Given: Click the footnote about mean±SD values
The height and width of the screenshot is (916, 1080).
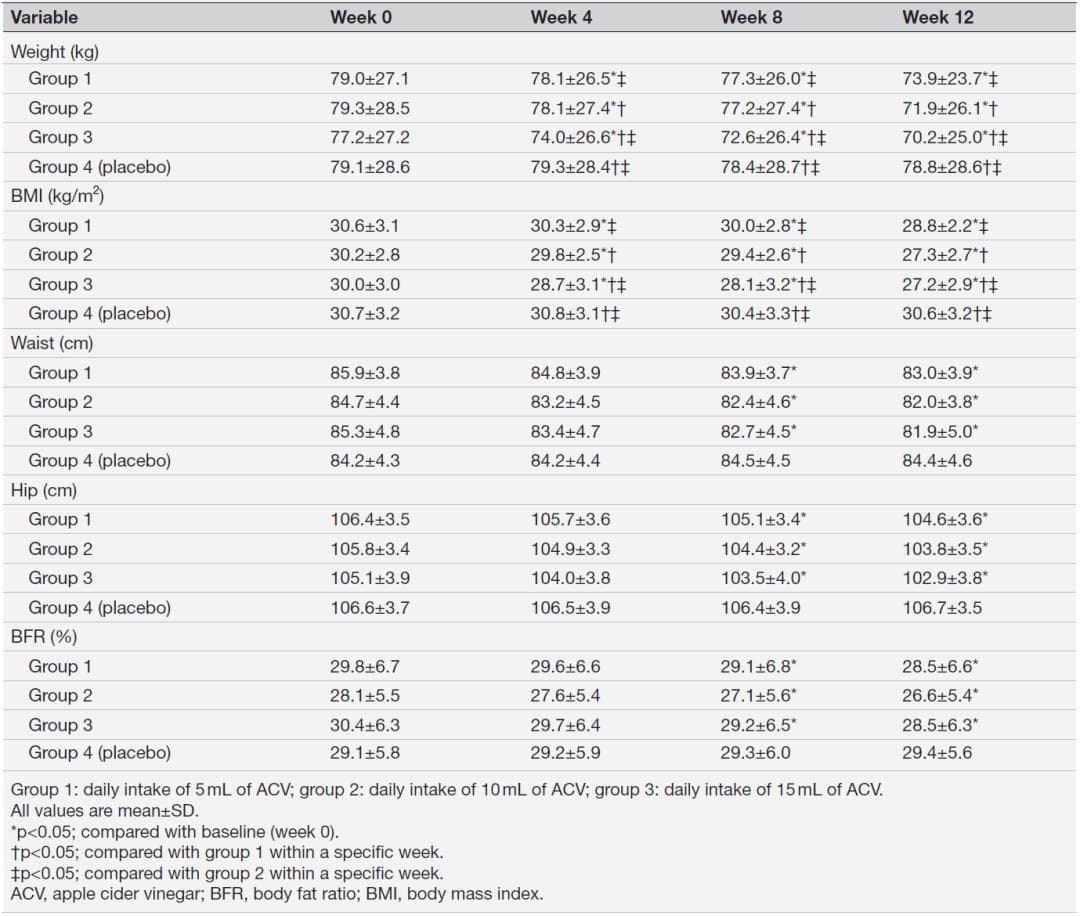Looking at the screenshot, I should click(105, 811).
